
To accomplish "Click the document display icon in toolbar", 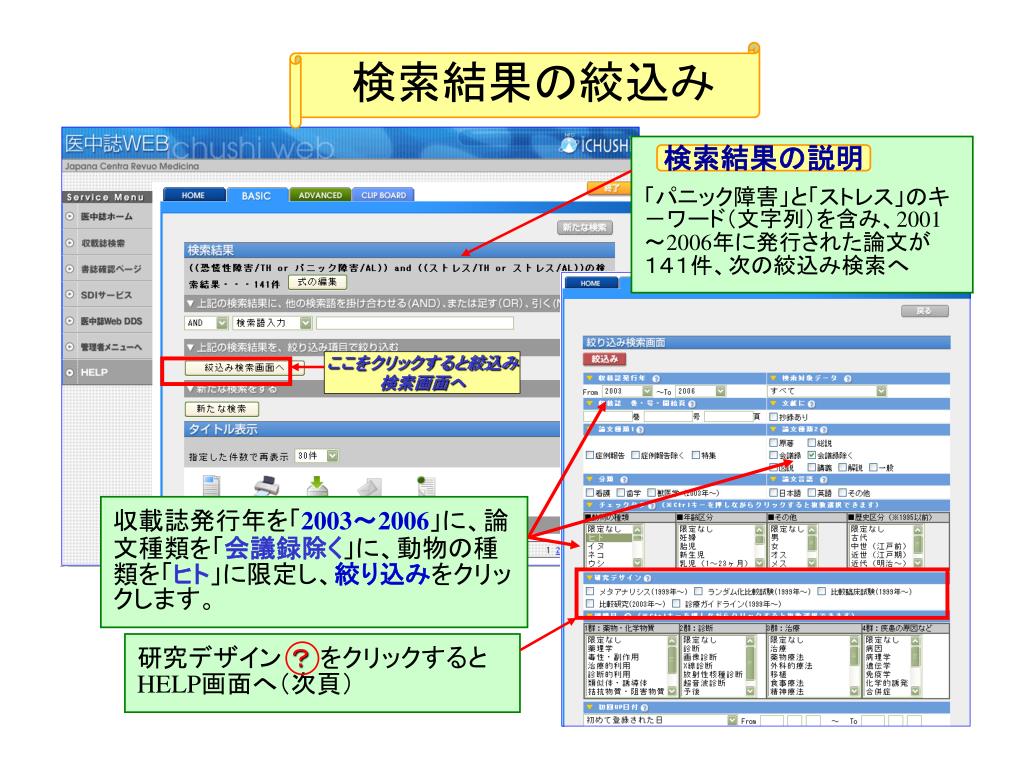I will coord(212,485).
